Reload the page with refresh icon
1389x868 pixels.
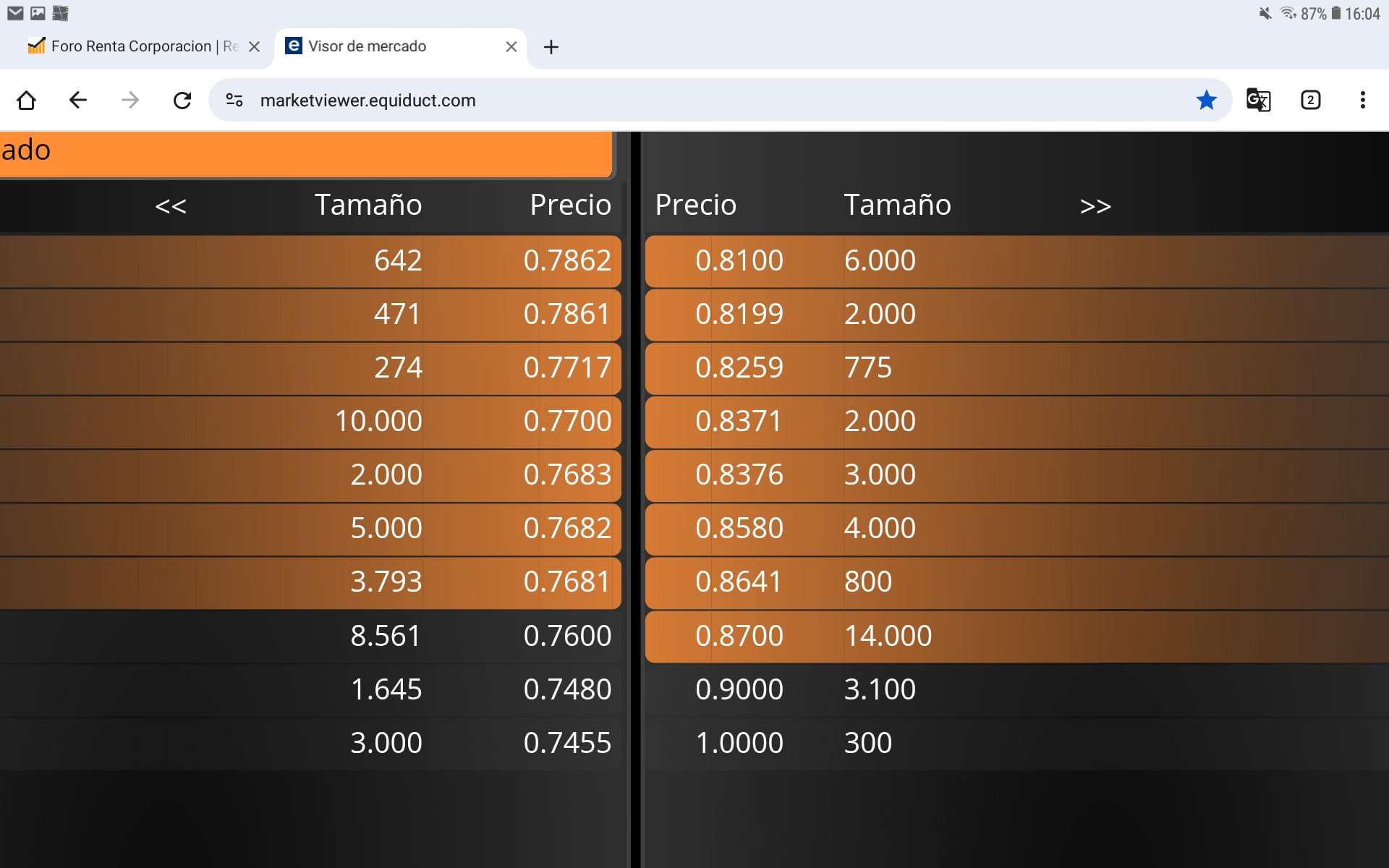(182, 100)
